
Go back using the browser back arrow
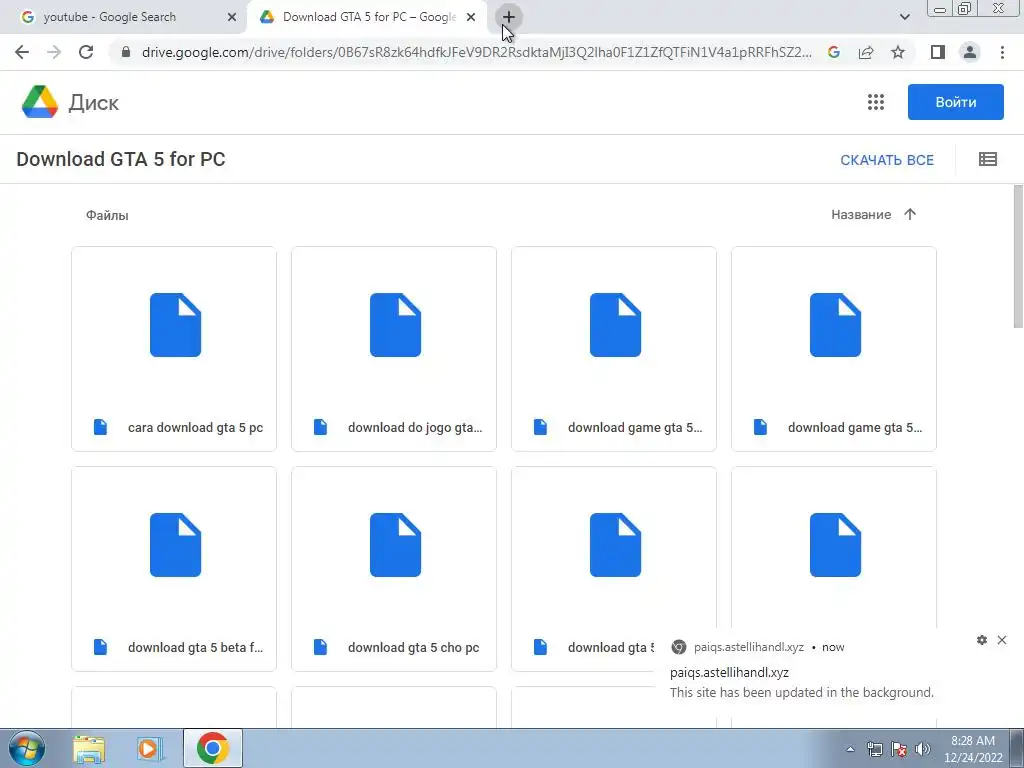[x=22, y=52]
